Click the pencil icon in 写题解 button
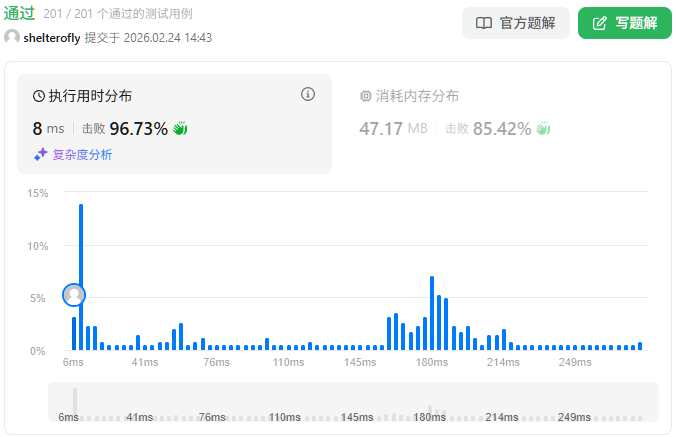Screen dimensions: 676x437 (600, 23)
